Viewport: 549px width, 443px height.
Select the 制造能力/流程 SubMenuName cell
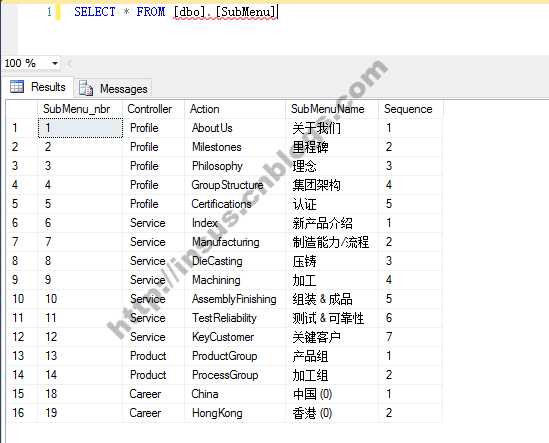pyautogui.click(x=332, y=242)
